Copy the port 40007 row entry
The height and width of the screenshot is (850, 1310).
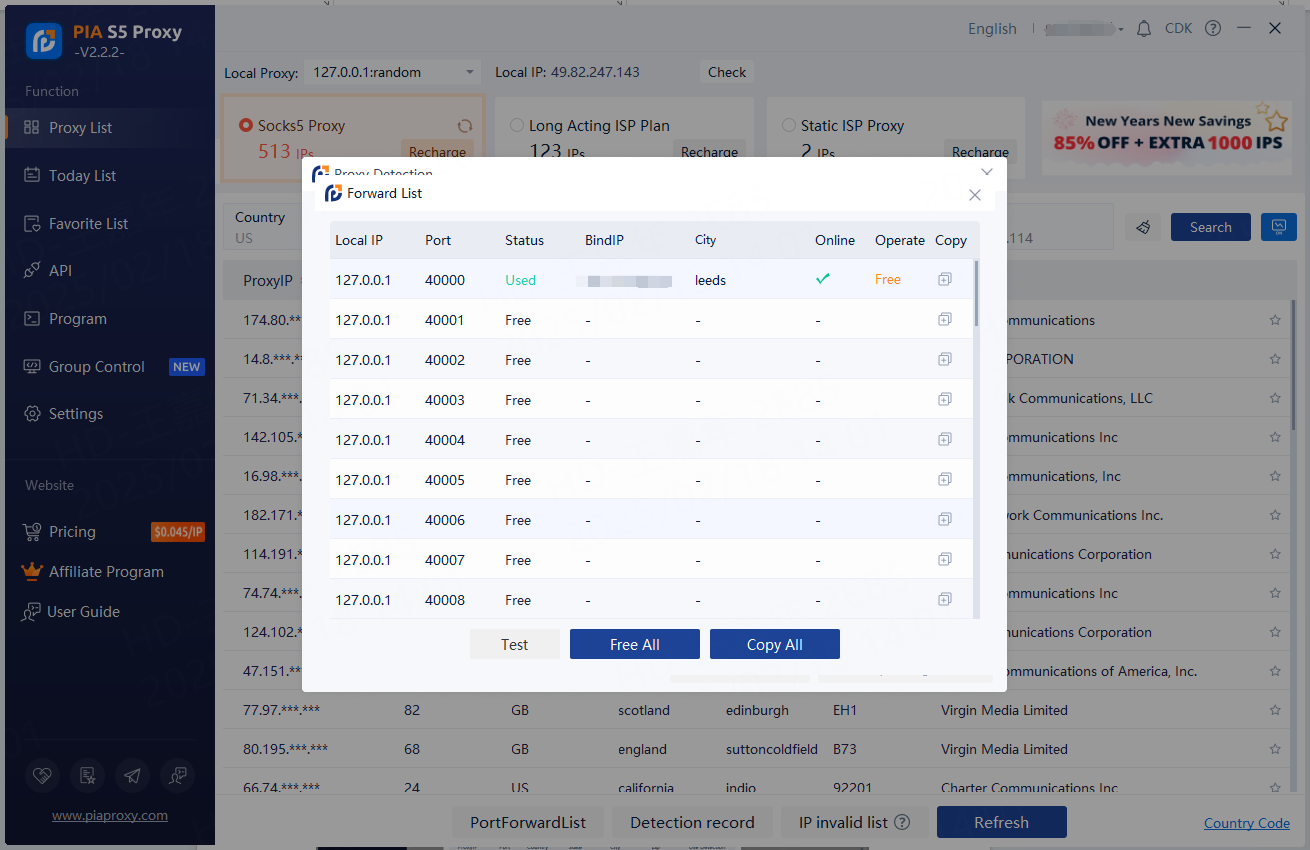[x=945, y=560]
